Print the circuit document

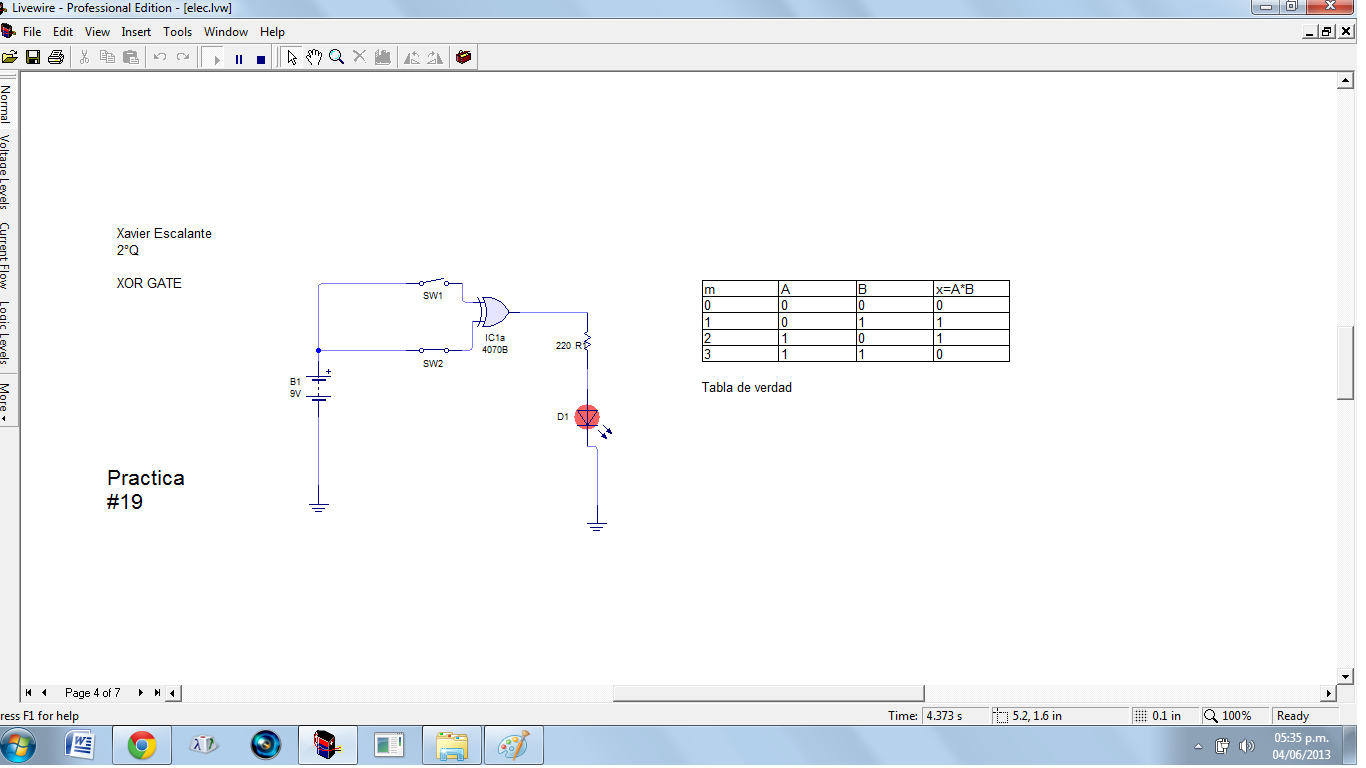57,57
